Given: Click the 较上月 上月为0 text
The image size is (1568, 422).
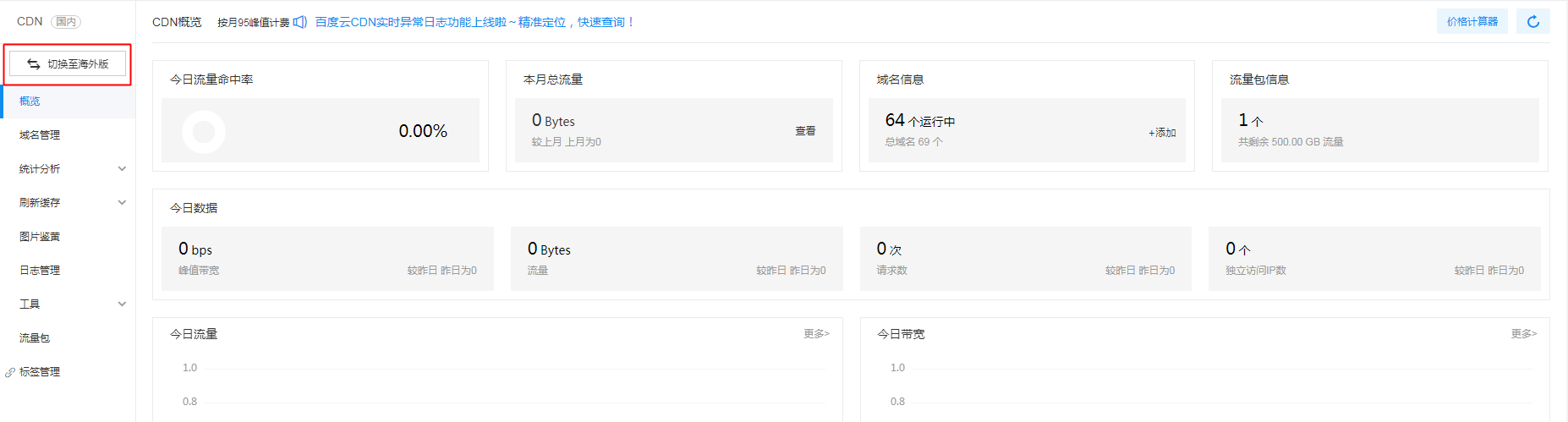Looking at the screenshot, I should point(566,142).
